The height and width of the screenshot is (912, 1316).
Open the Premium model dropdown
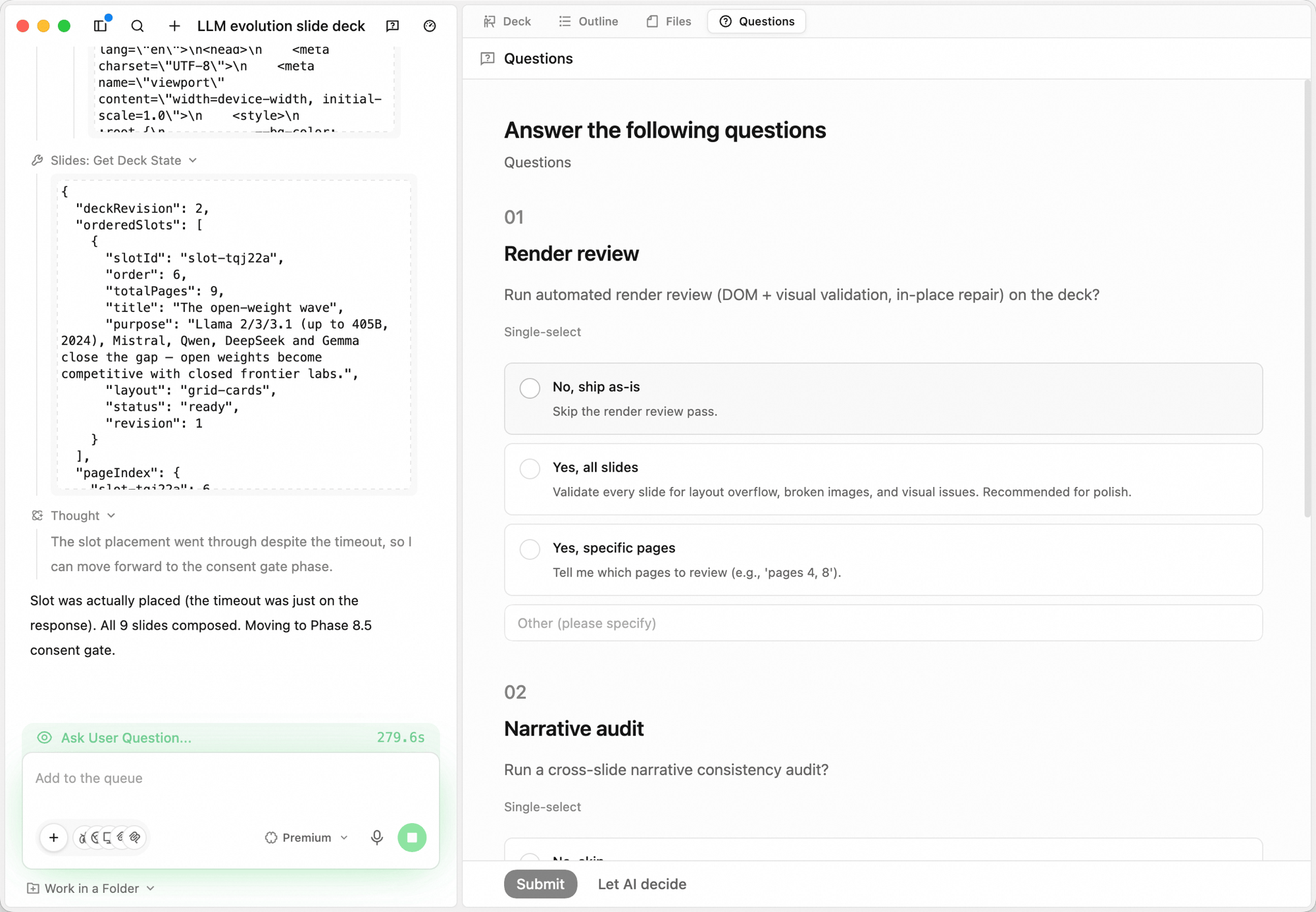click(307, 838)
